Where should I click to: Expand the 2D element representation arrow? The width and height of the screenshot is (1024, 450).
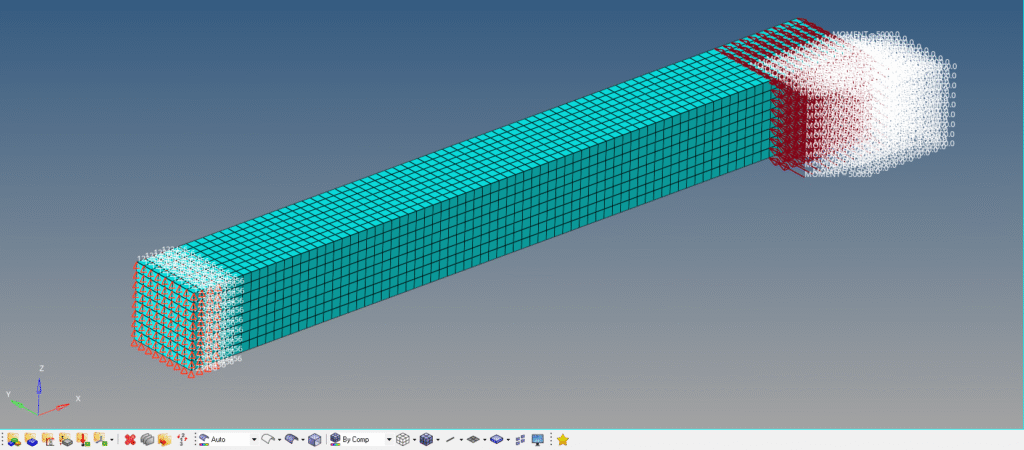tap(485, 440)
